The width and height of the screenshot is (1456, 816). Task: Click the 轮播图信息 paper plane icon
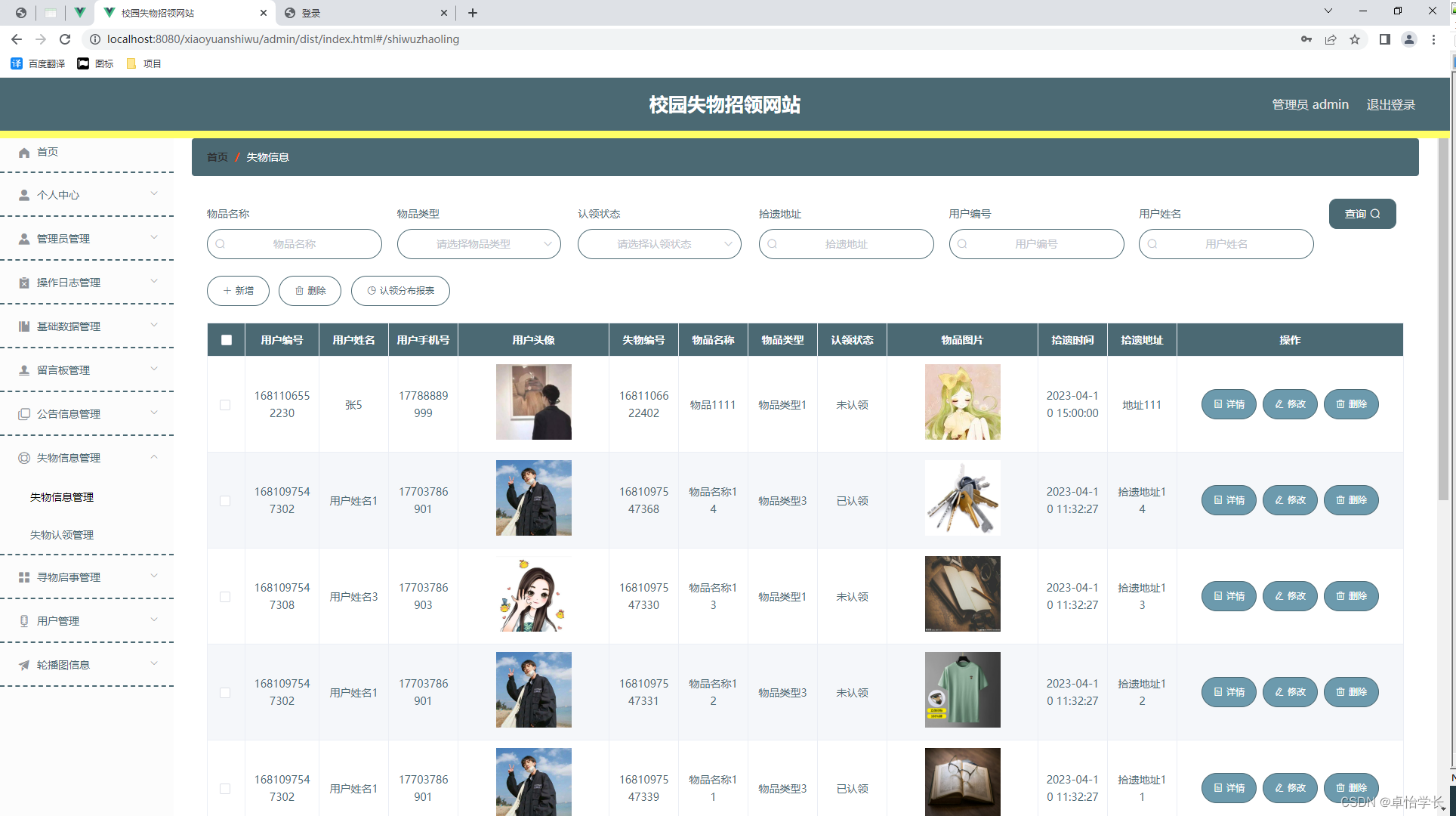pos(24,665)
